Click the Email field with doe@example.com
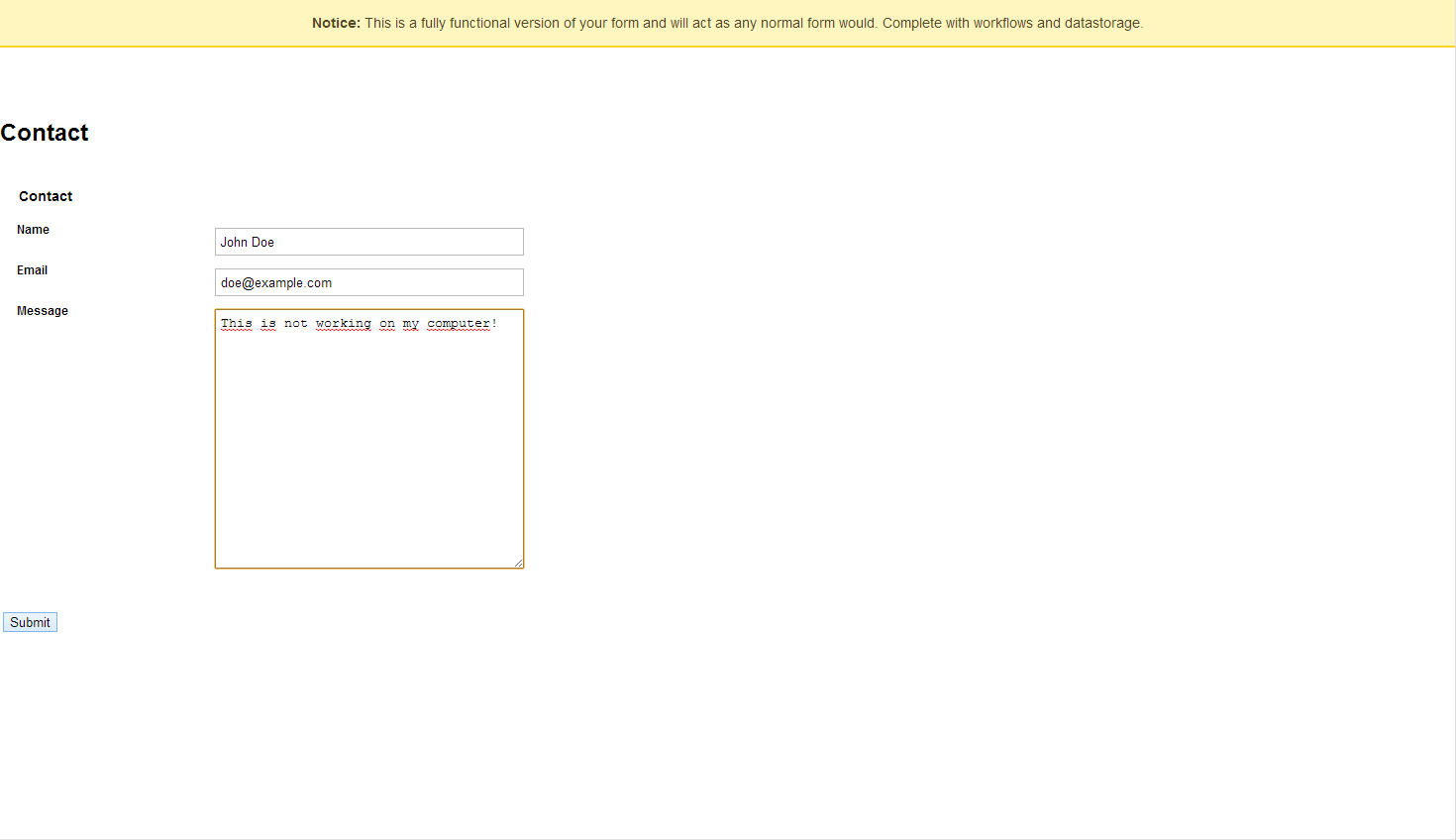The image size is (1456, 840). click(368, 282)
